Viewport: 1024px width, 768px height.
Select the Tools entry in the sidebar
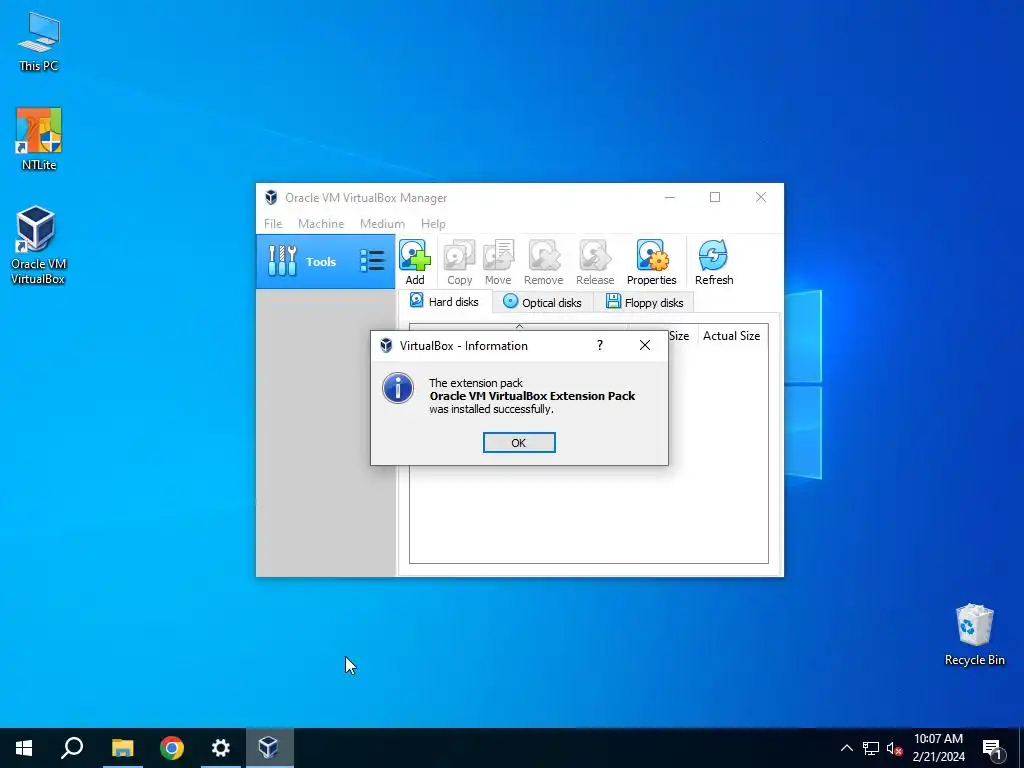[x=325, y=261]
